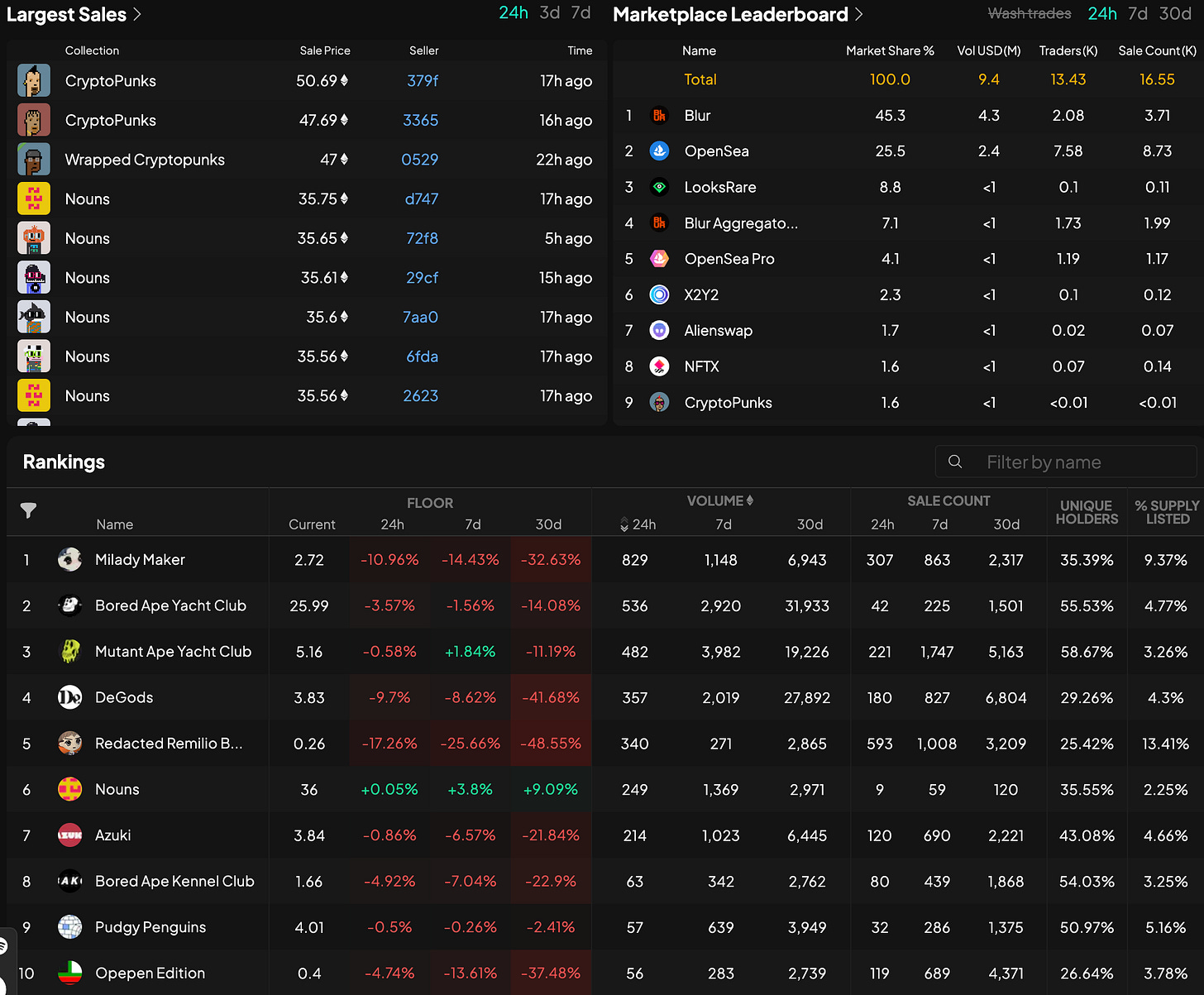Click the Blur Aggregator logo icon
The width and height of the screenshot is (1204, 995).
659,223
